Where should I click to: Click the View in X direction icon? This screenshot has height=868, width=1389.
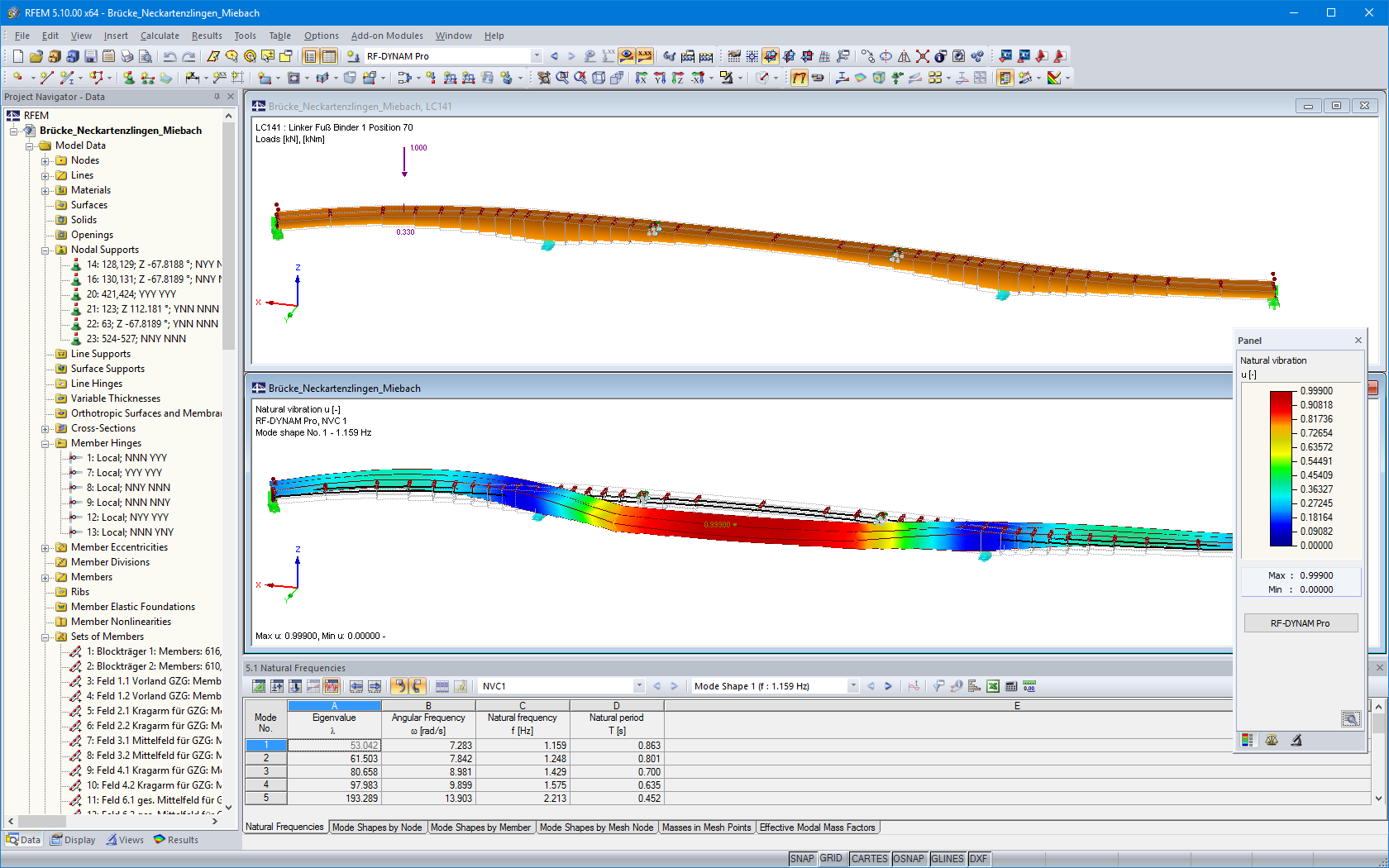click(641, 78)
